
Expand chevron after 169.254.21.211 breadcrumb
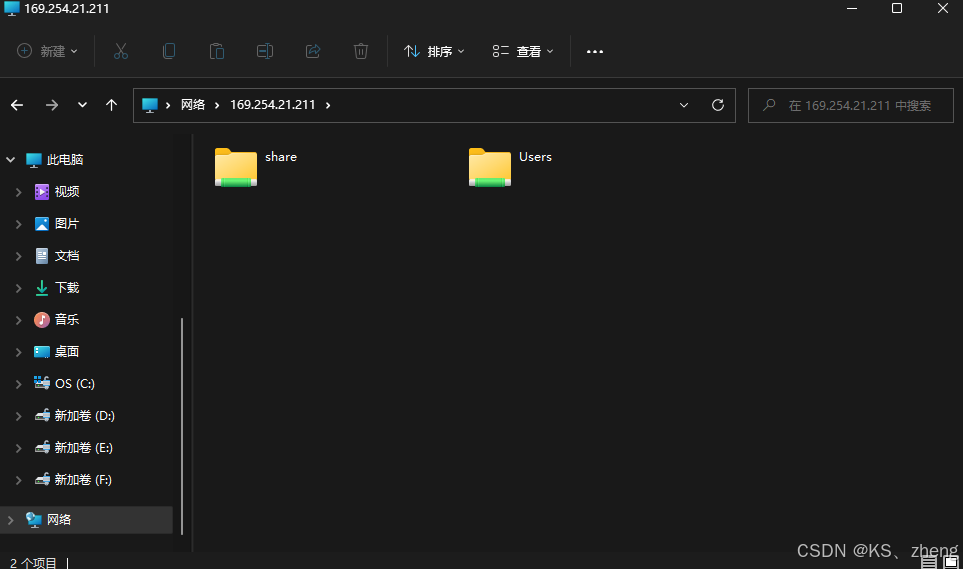[328, 105]
